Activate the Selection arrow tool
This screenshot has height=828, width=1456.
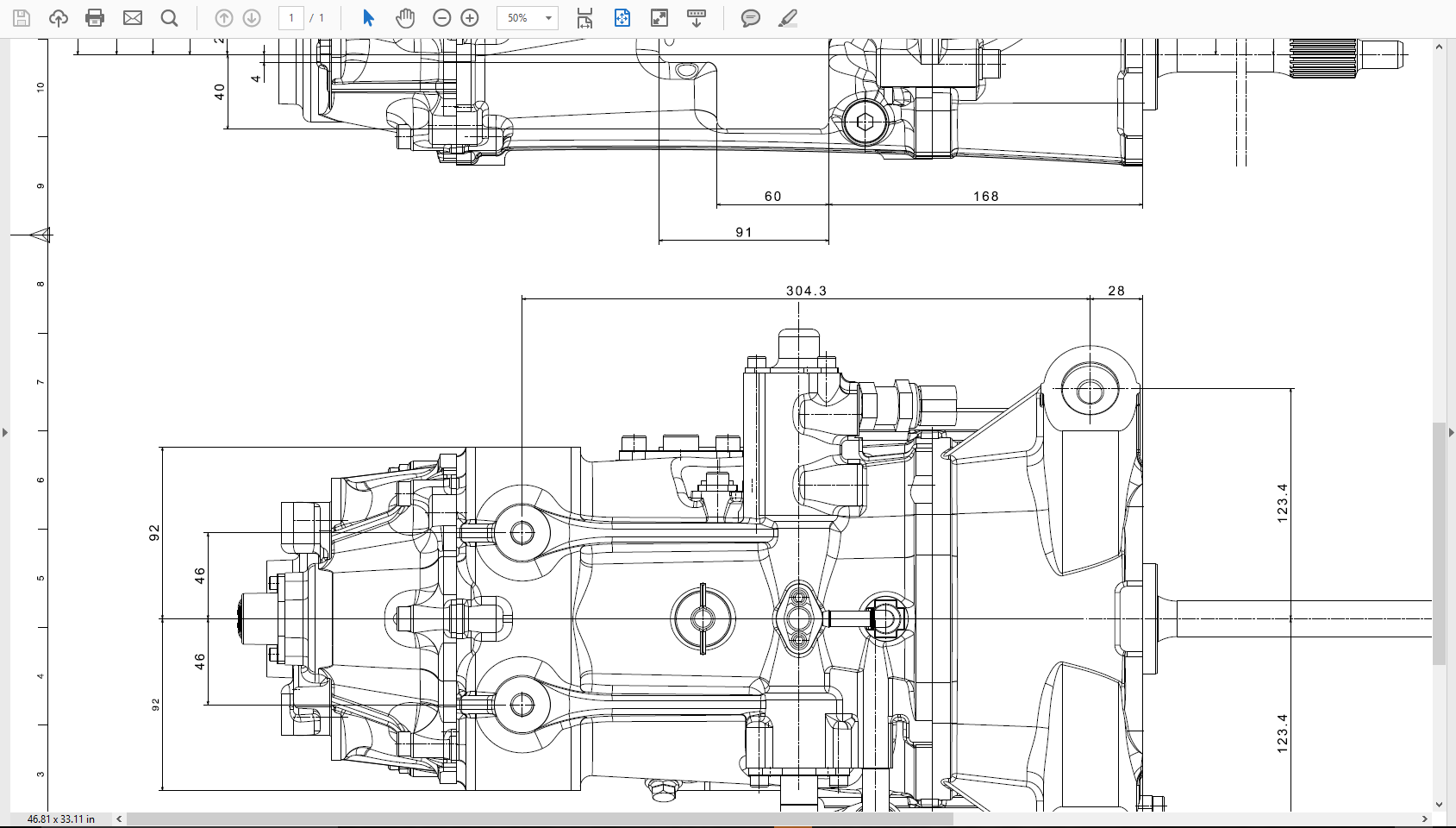(368, 18)
